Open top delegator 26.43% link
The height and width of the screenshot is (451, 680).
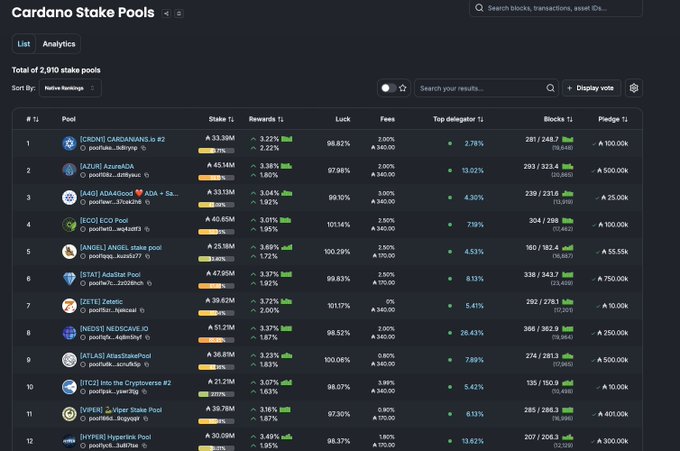[472, 333]
